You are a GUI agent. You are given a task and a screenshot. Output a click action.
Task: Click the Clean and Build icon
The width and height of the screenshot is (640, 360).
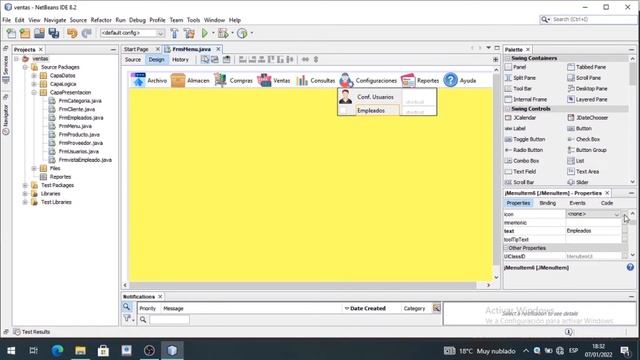coord(189,33)
